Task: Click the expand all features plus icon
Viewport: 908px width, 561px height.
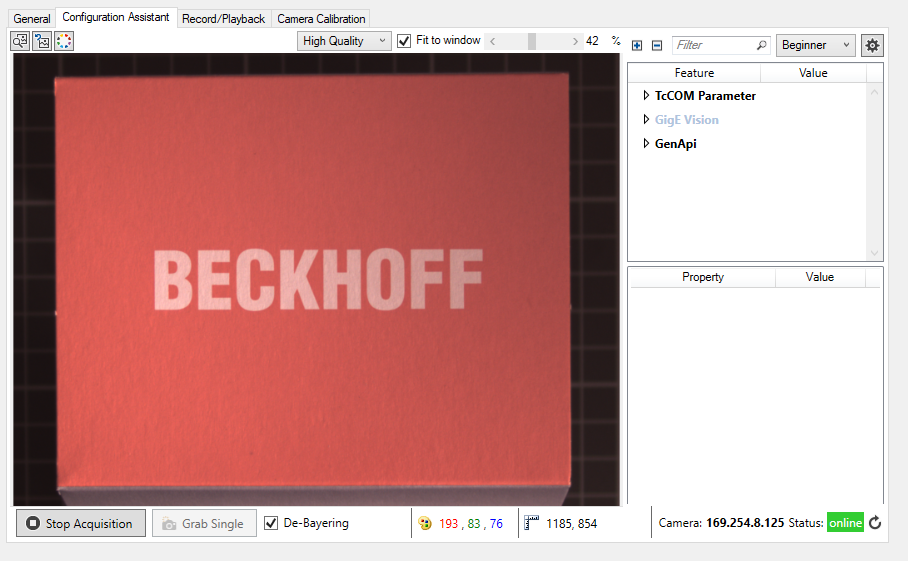Action: (637, 45)
